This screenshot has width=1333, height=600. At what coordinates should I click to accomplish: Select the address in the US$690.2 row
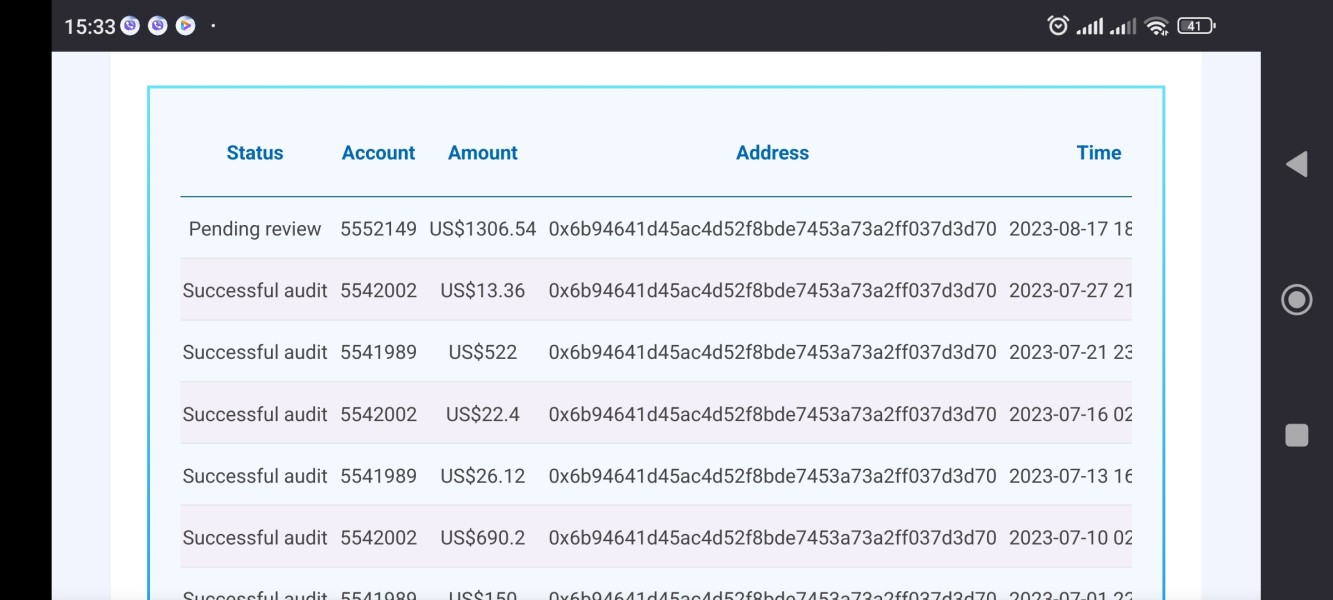pyautogui.click(x=772, y=538)
